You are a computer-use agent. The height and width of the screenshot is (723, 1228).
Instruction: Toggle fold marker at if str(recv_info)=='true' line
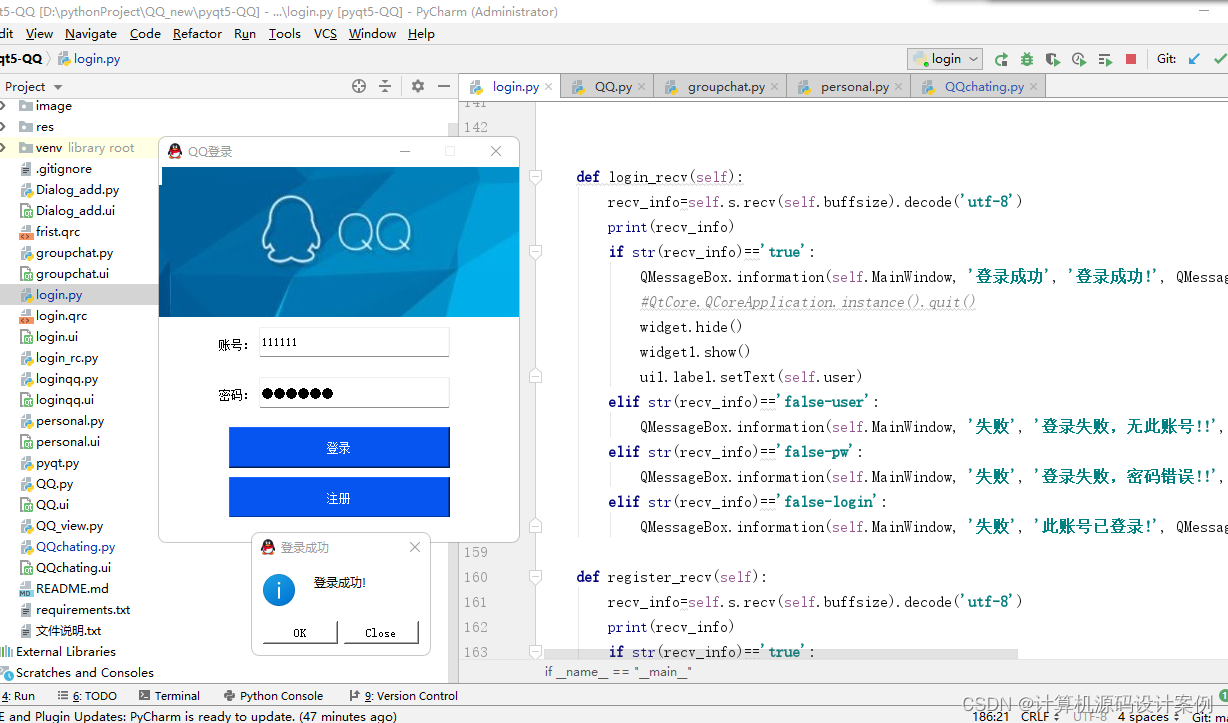click(536, 252)
